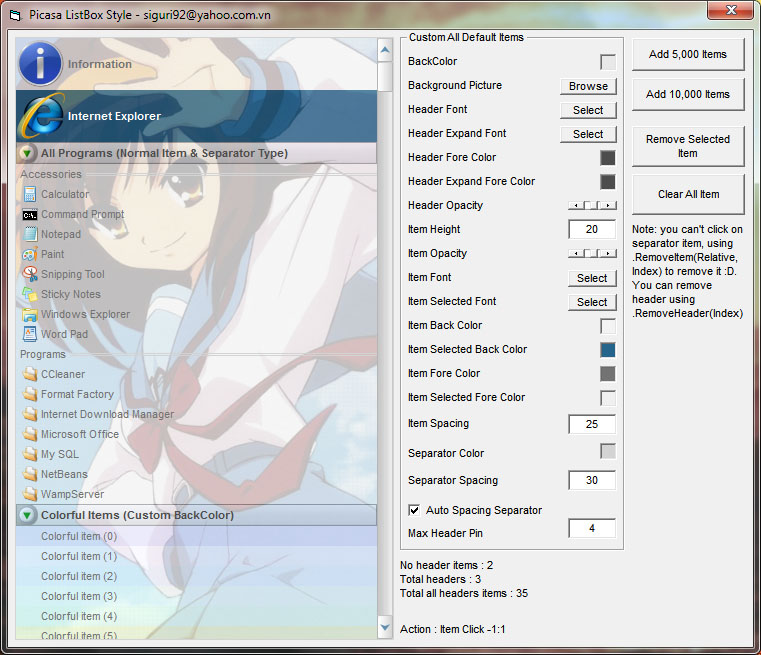Select Windows Explorer list item
This screenshot has width=761, height=655.
pos(85,314)
